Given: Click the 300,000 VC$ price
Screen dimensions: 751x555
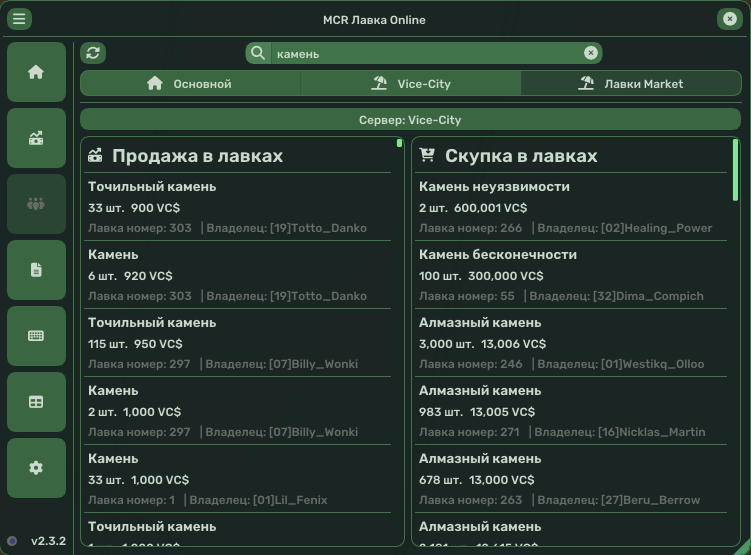Looking at the screenshot, I should pyautogui.click(x=506, y=276).
